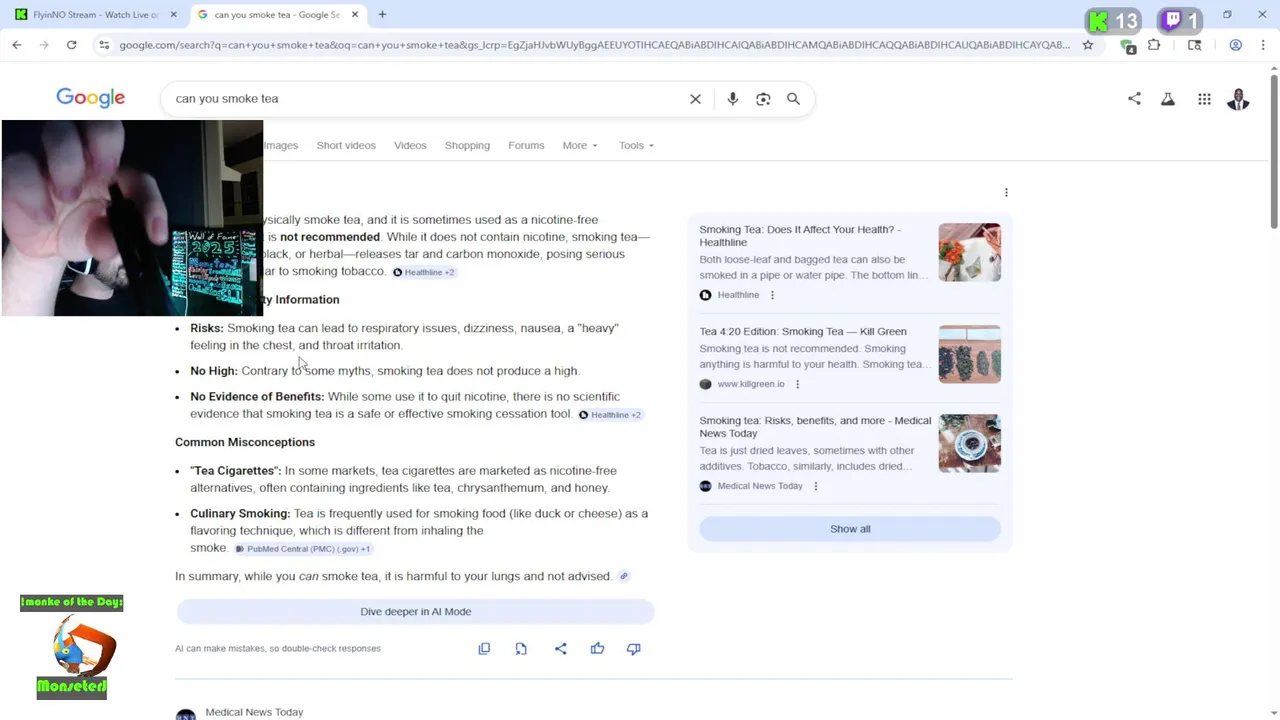Open the Extensions puzzle icon
1280x720 pixels.
[x=1154, y=45]
